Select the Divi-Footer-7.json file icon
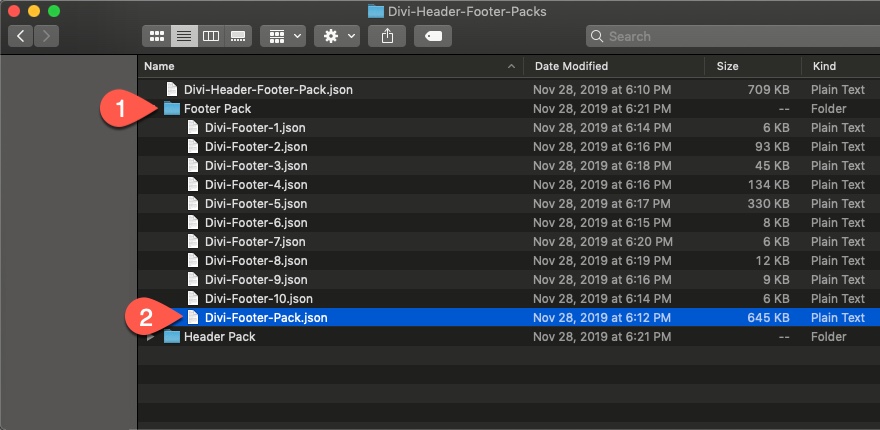The height and width of the screenshot is (430, 880). pos(192,241)
